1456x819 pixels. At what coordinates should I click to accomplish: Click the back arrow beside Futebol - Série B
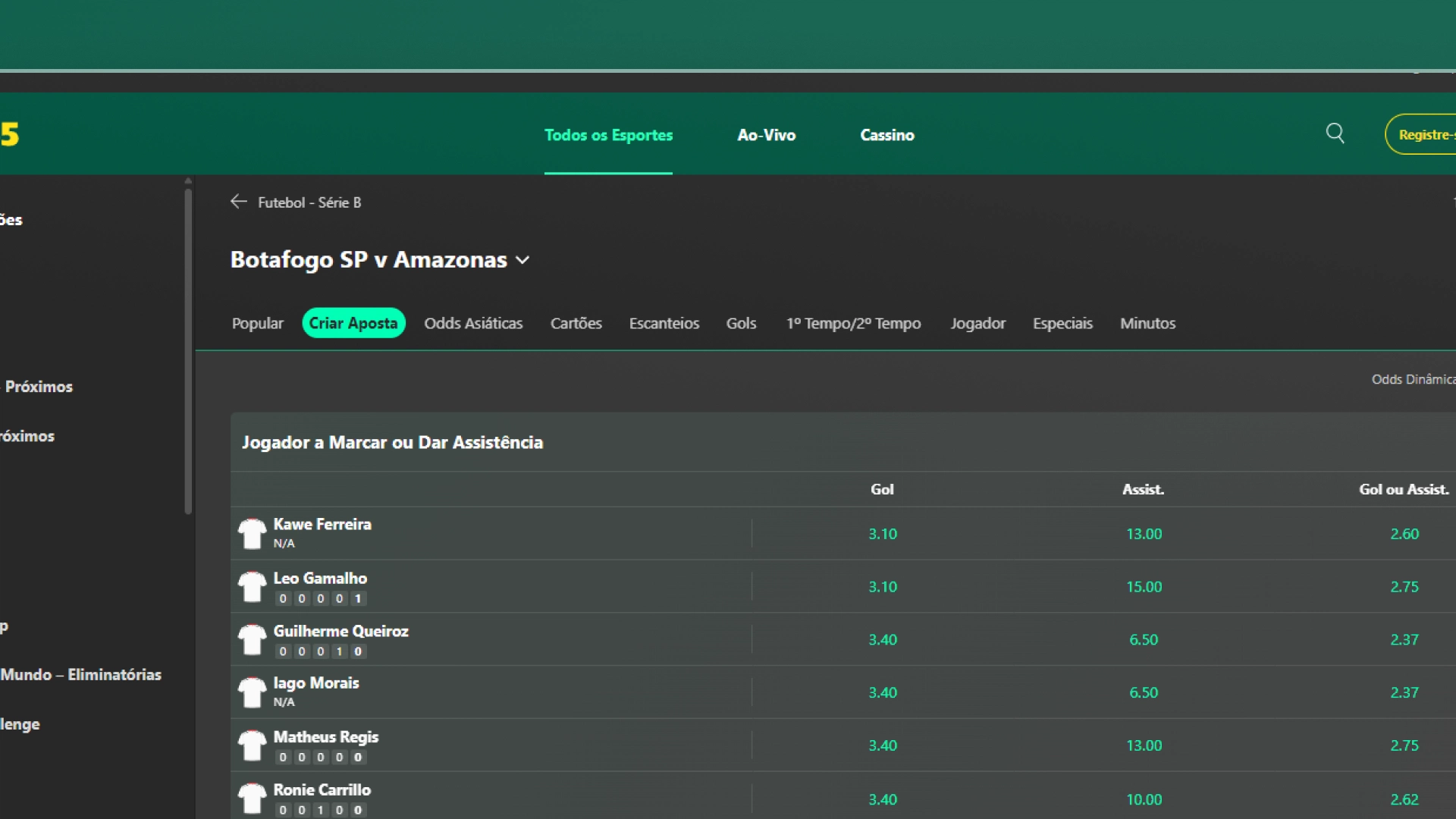238,202
